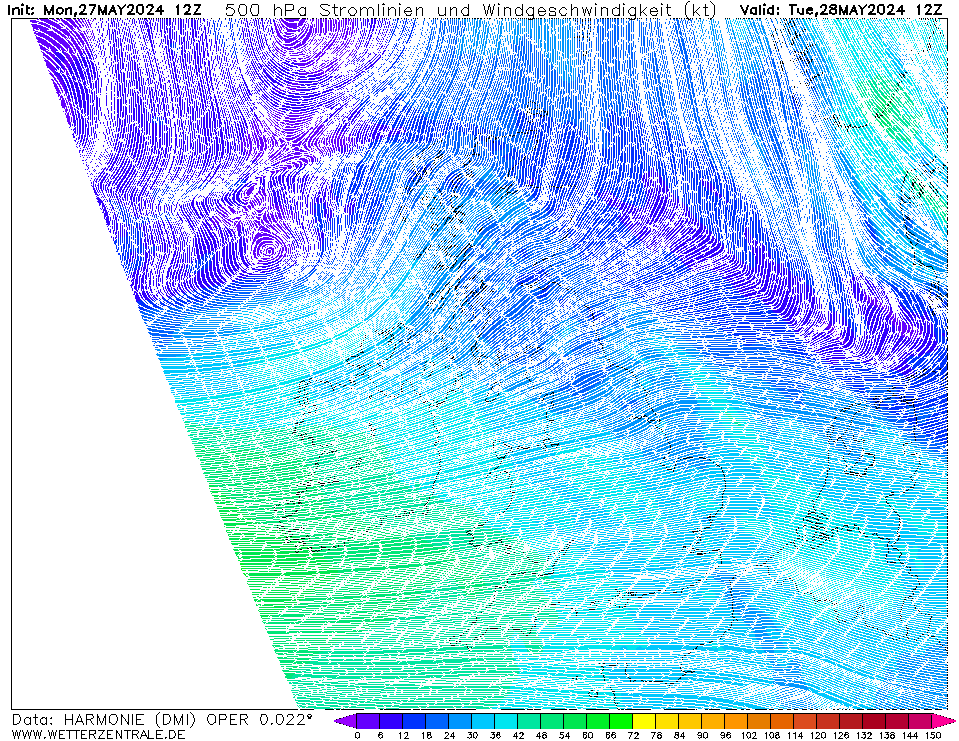Click the violet 0–6 kt legend swatch
Image resolution: width=959 pixels, height=741 pixels.
pos(368,721)
